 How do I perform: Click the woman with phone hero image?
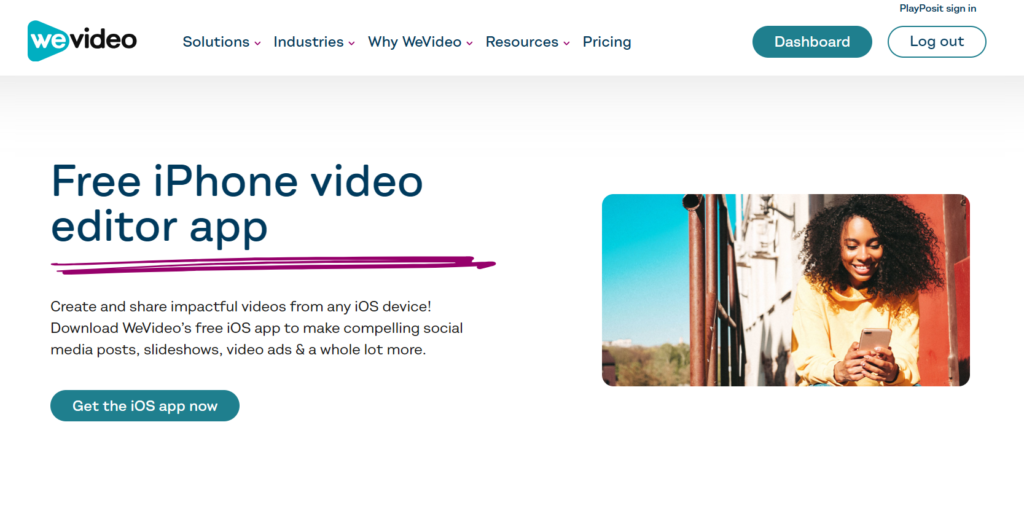coord(786,290)
